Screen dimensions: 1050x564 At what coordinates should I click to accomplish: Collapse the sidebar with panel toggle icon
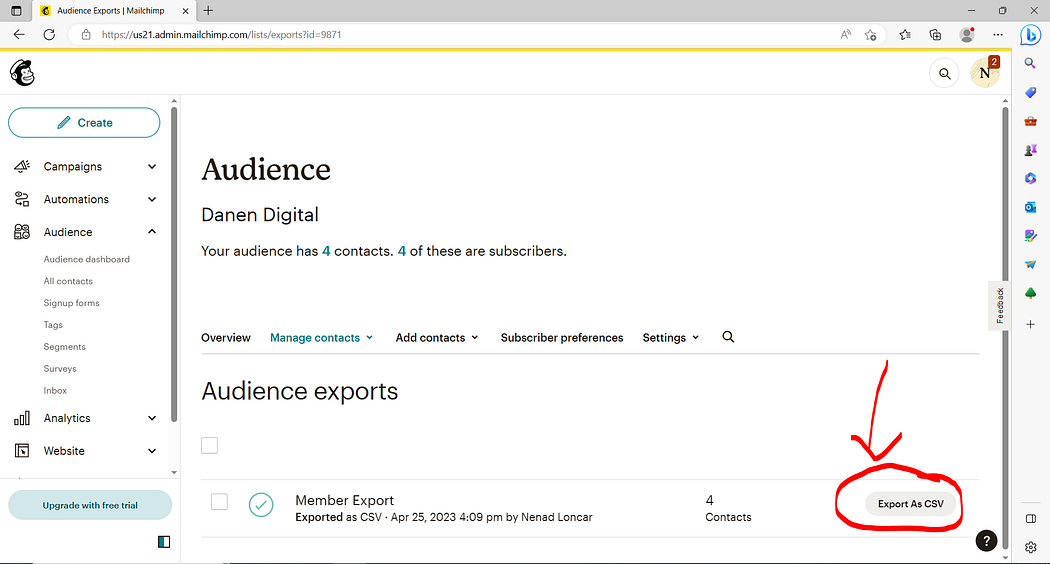[x=164, y=542]
